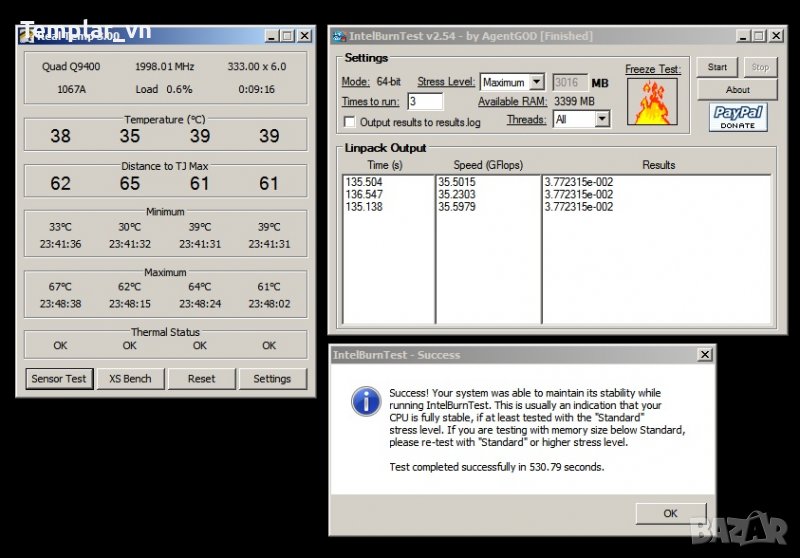Click the PayPal Donate button

(x=739, y=117)
